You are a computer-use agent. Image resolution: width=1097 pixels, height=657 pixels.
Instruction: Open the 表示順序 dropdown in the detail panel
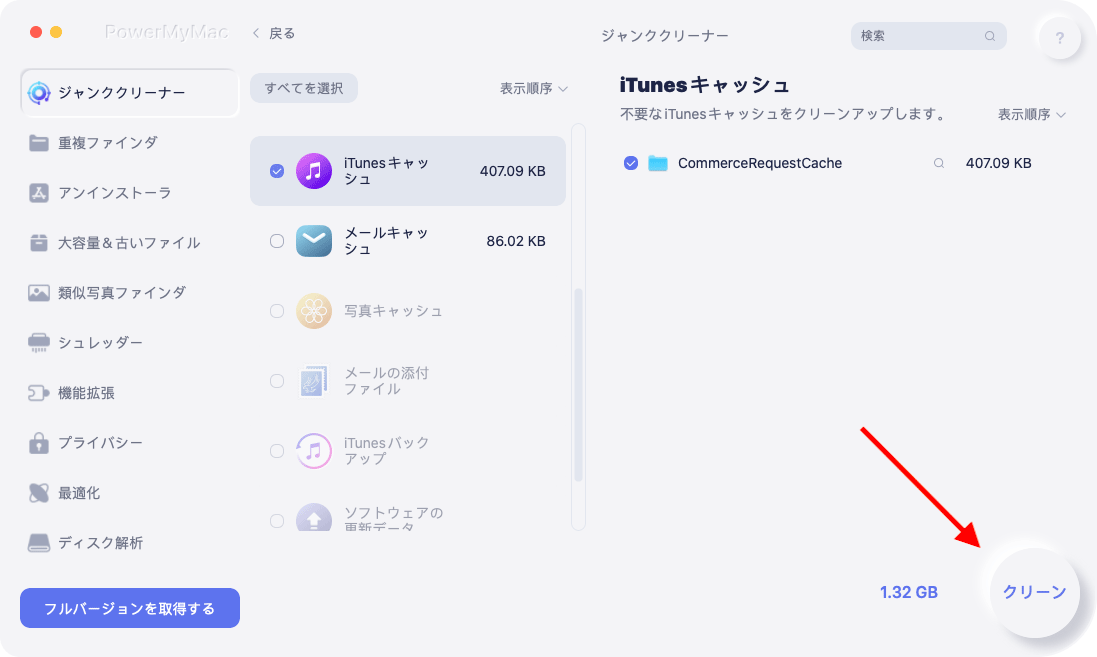(x=1031, y=115)
